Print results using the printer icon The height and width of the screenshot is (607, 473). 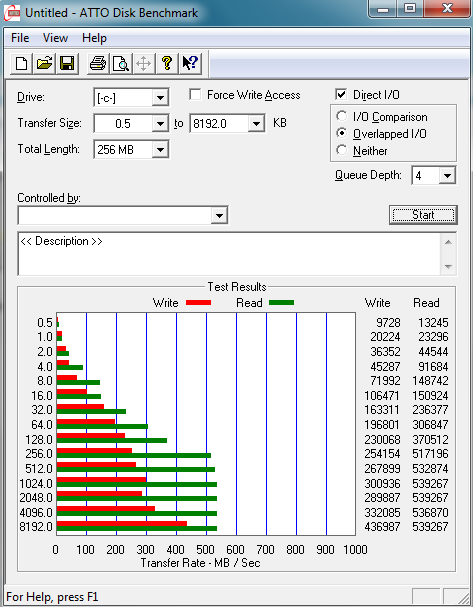pyautogui.click(x=98, y=63)
